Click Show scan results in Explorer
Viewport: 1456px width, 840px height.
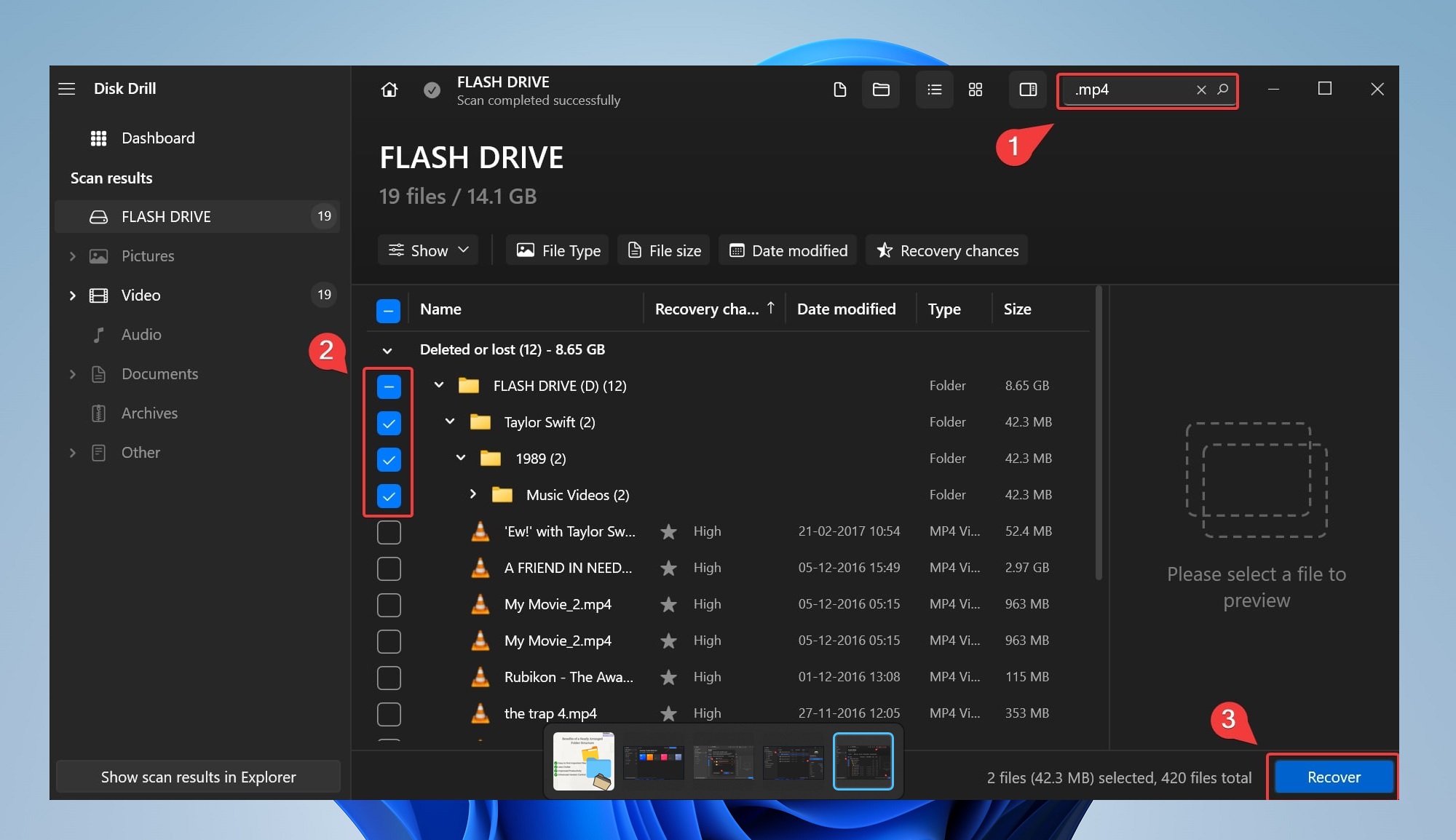[x=198, y=776]
